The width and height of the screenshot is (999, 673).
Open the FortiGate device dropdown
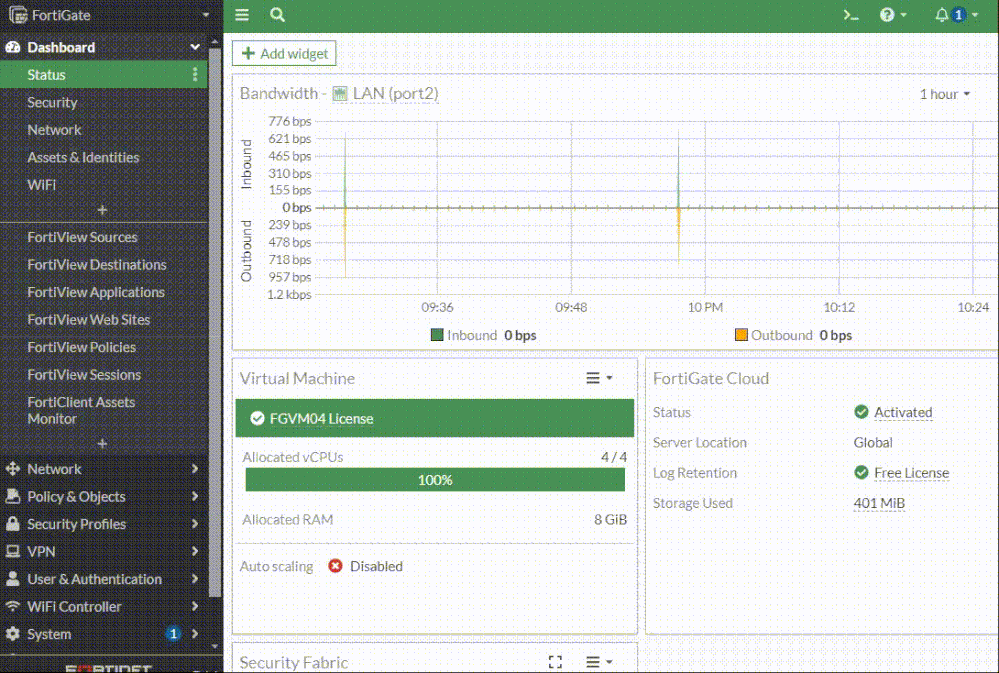[108, 15]
